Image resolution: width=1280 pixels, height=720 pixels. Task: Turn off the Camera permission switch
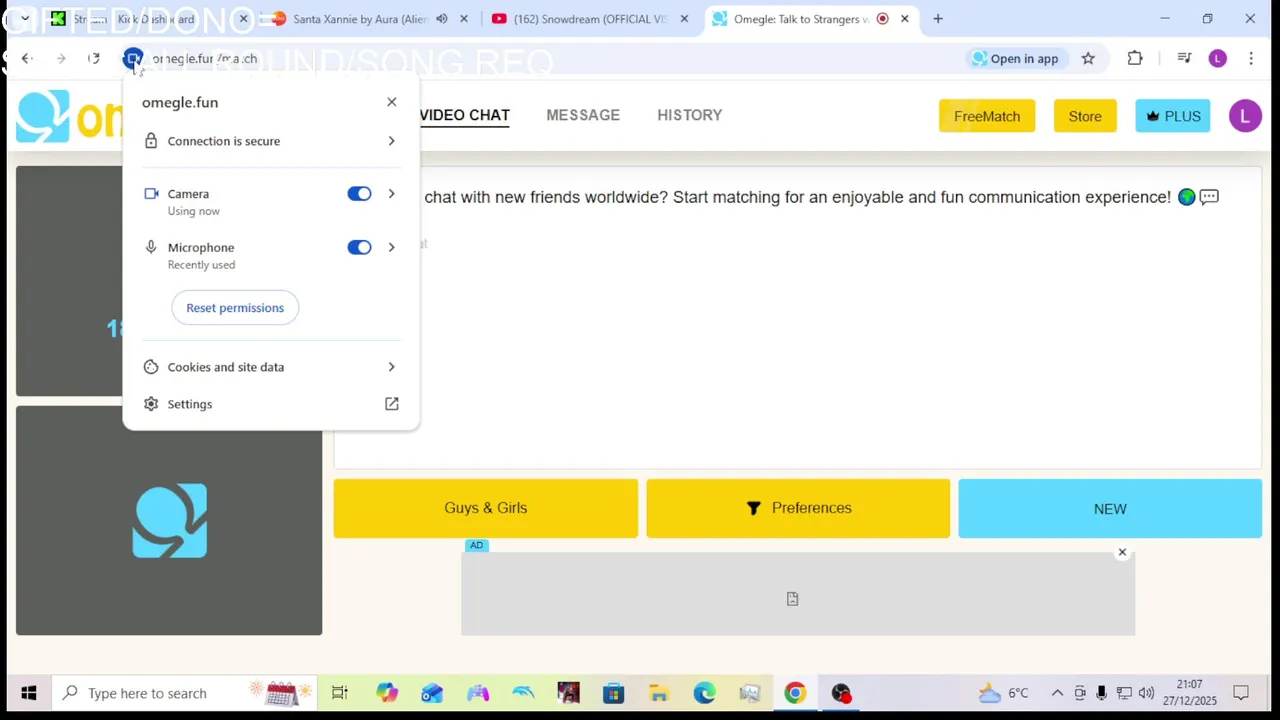359,194
